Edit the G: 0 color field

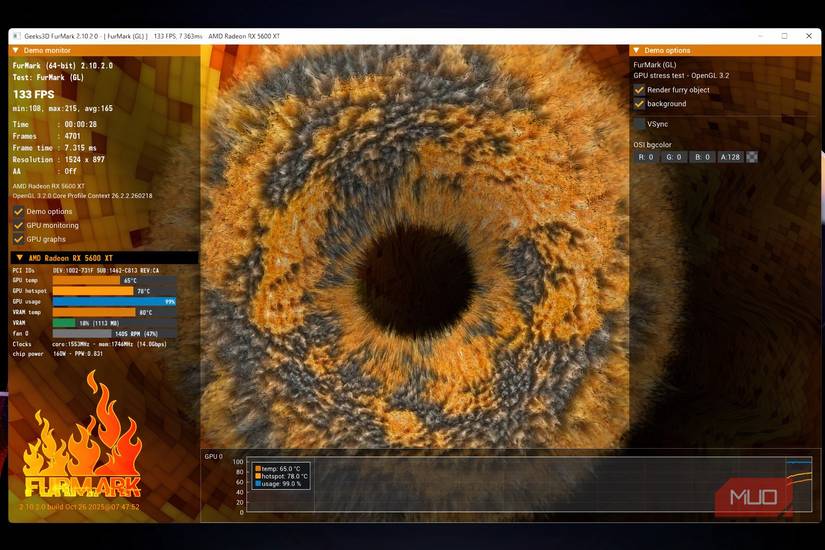[674, 157]
